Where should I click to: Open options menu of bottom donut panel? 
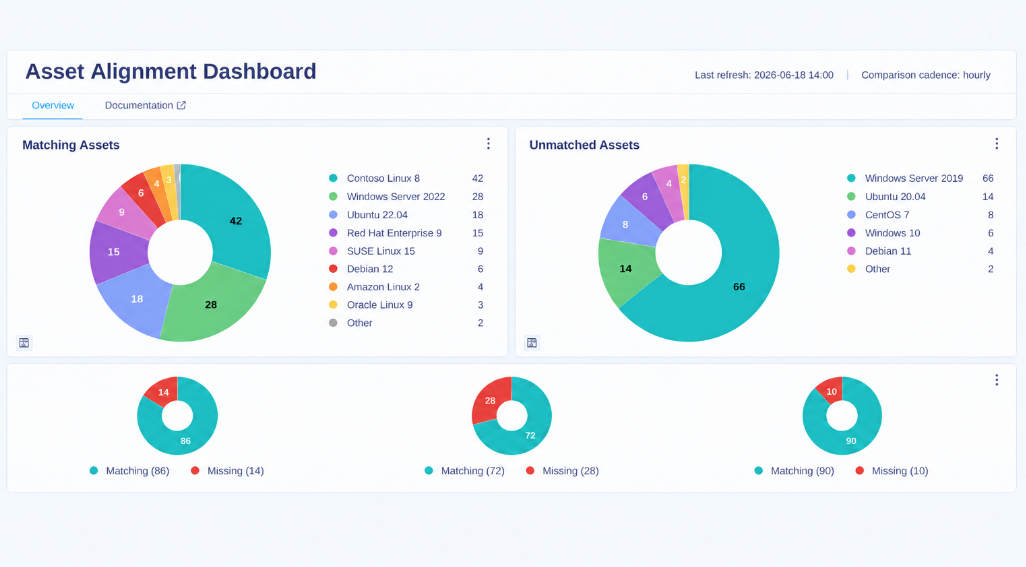pos(997,380)
